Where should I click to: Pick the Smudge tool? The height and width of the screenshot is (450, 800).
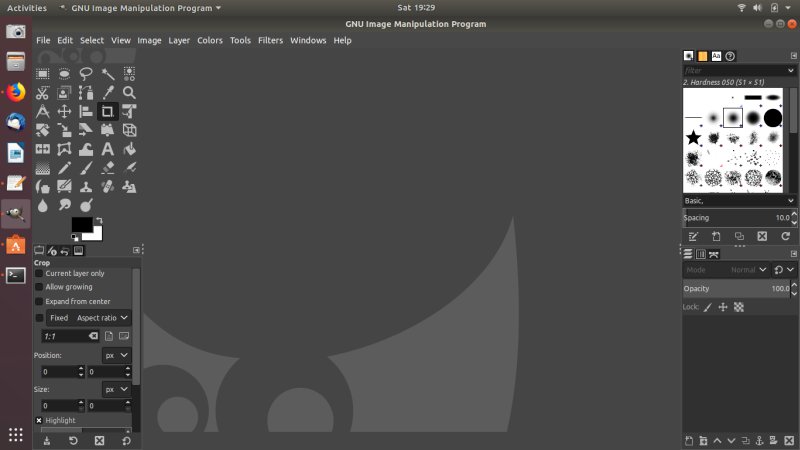(64, 205)
